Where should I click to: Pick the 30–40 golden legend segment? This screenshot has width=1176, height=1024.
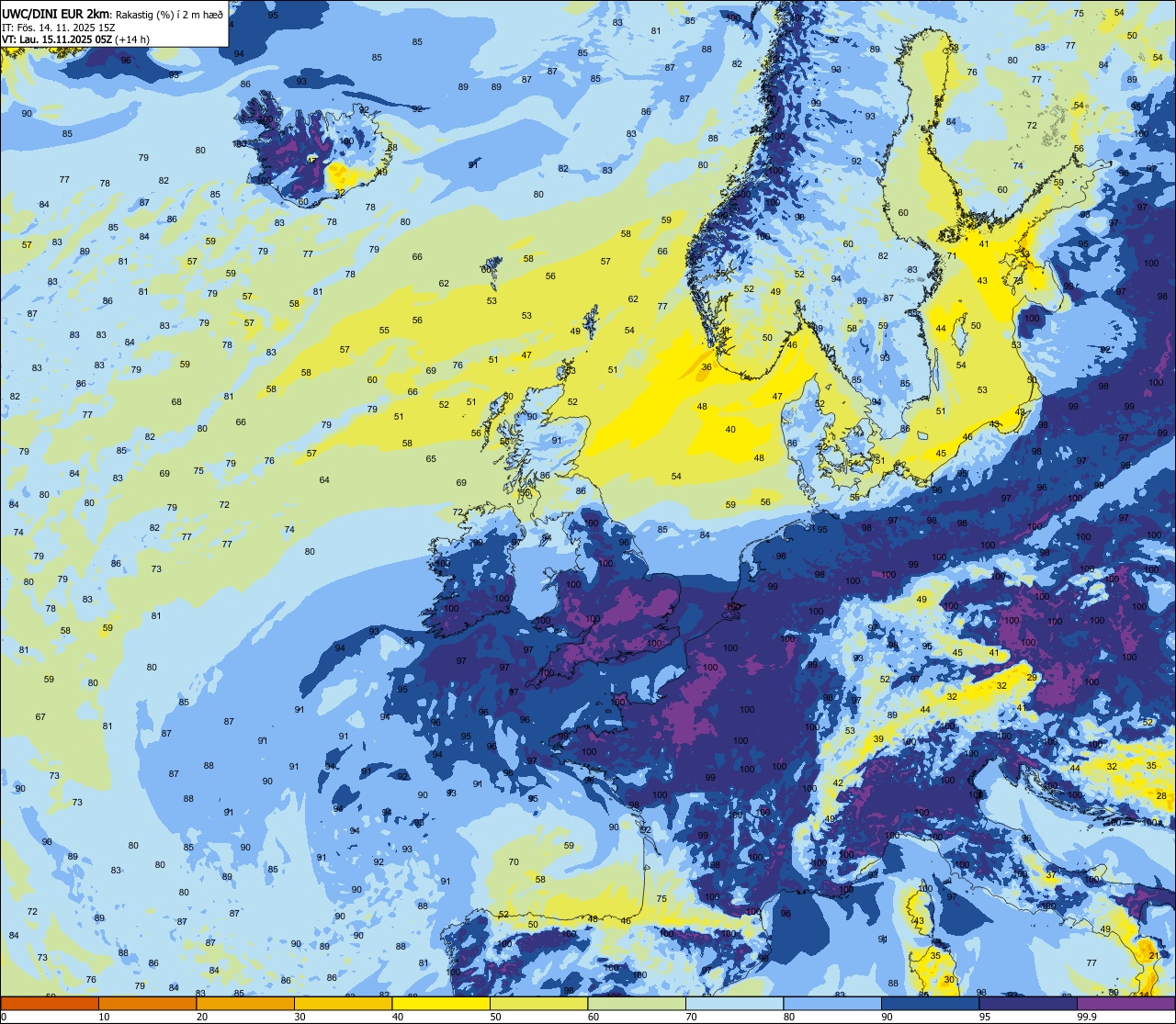pyautogui.click(x=343, y=1003)
